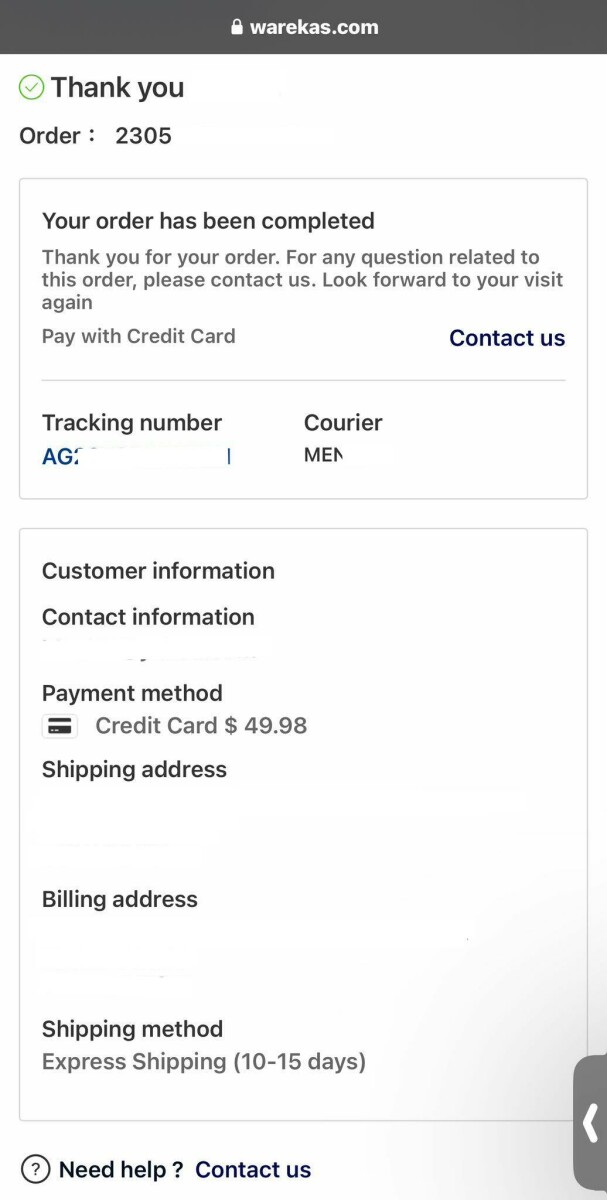Screen dimensions: 607x1200
Task: Click the Thank you heading text
Action: pyautogui.click(x=118, y=88)
